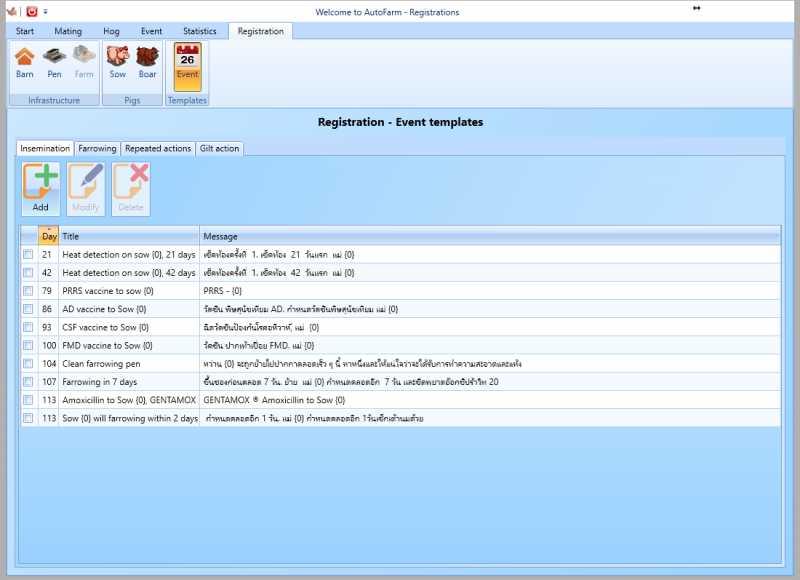
Task: Open the Boar registration icon
Action: pos(147,62)
